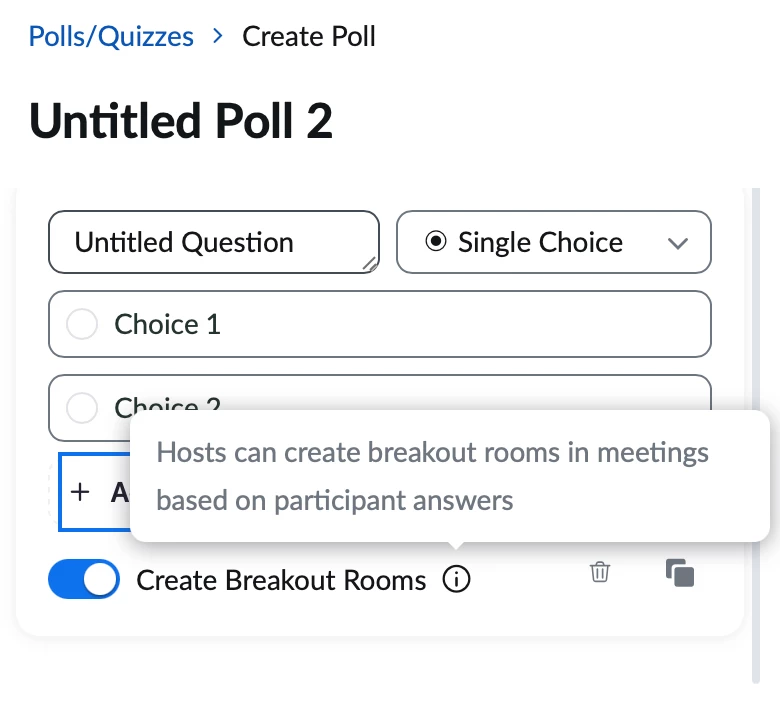Select the Choice 1 radio circle

tap(81, 324)
